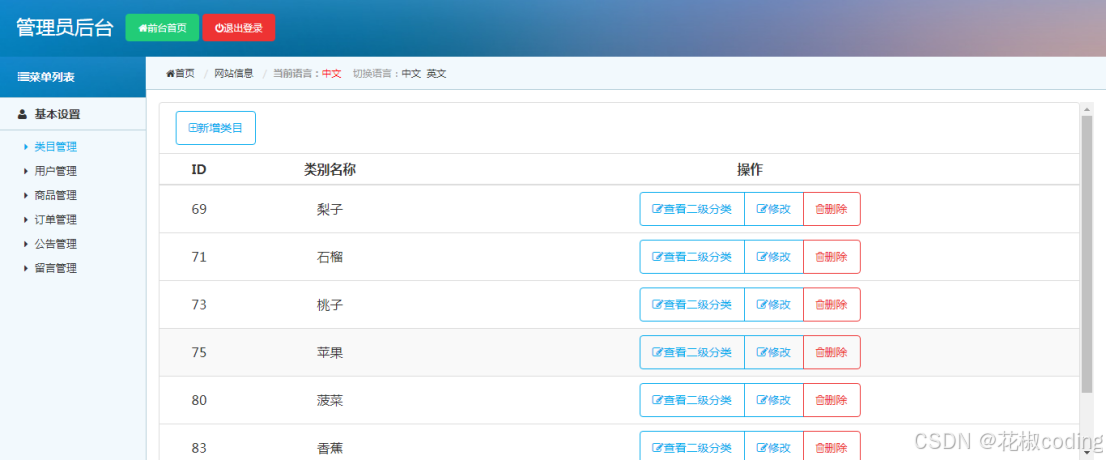Screen dimensions: 1107x461
Task: Select the ID cell 83
Action: click(199, 448)
